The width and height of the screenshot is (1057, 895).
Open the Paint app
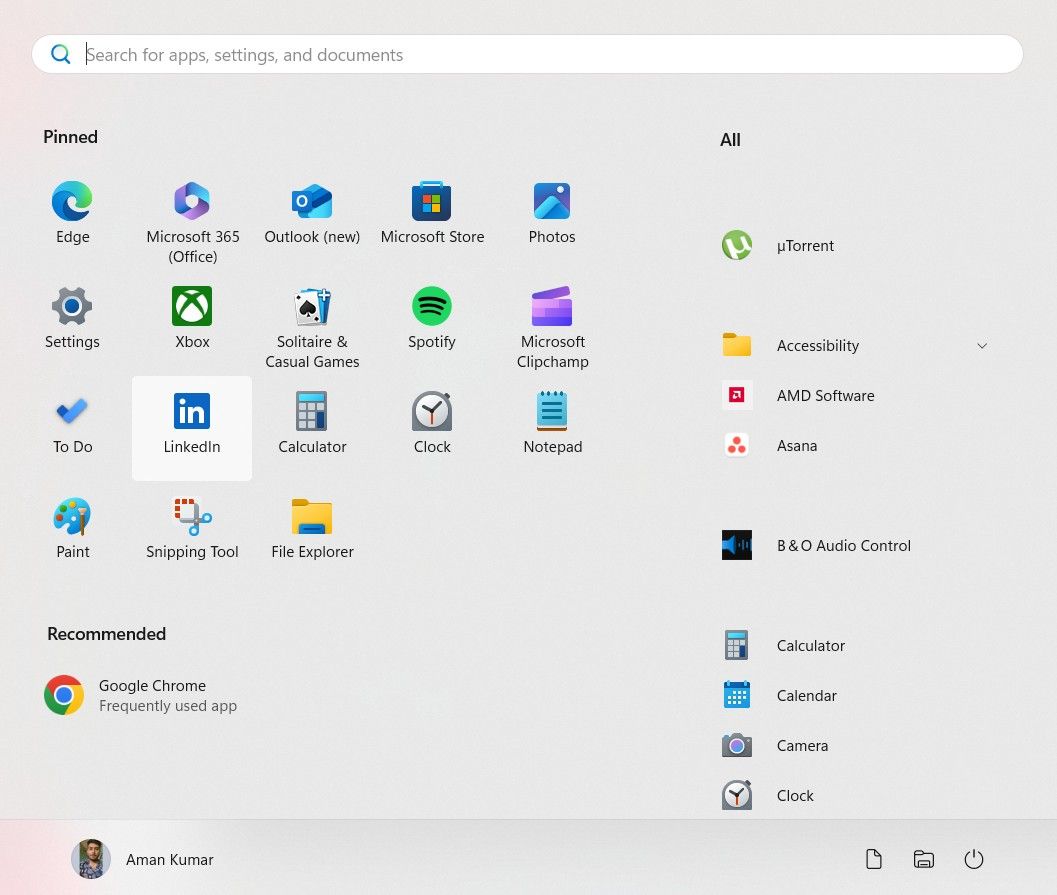pos(72,529)
